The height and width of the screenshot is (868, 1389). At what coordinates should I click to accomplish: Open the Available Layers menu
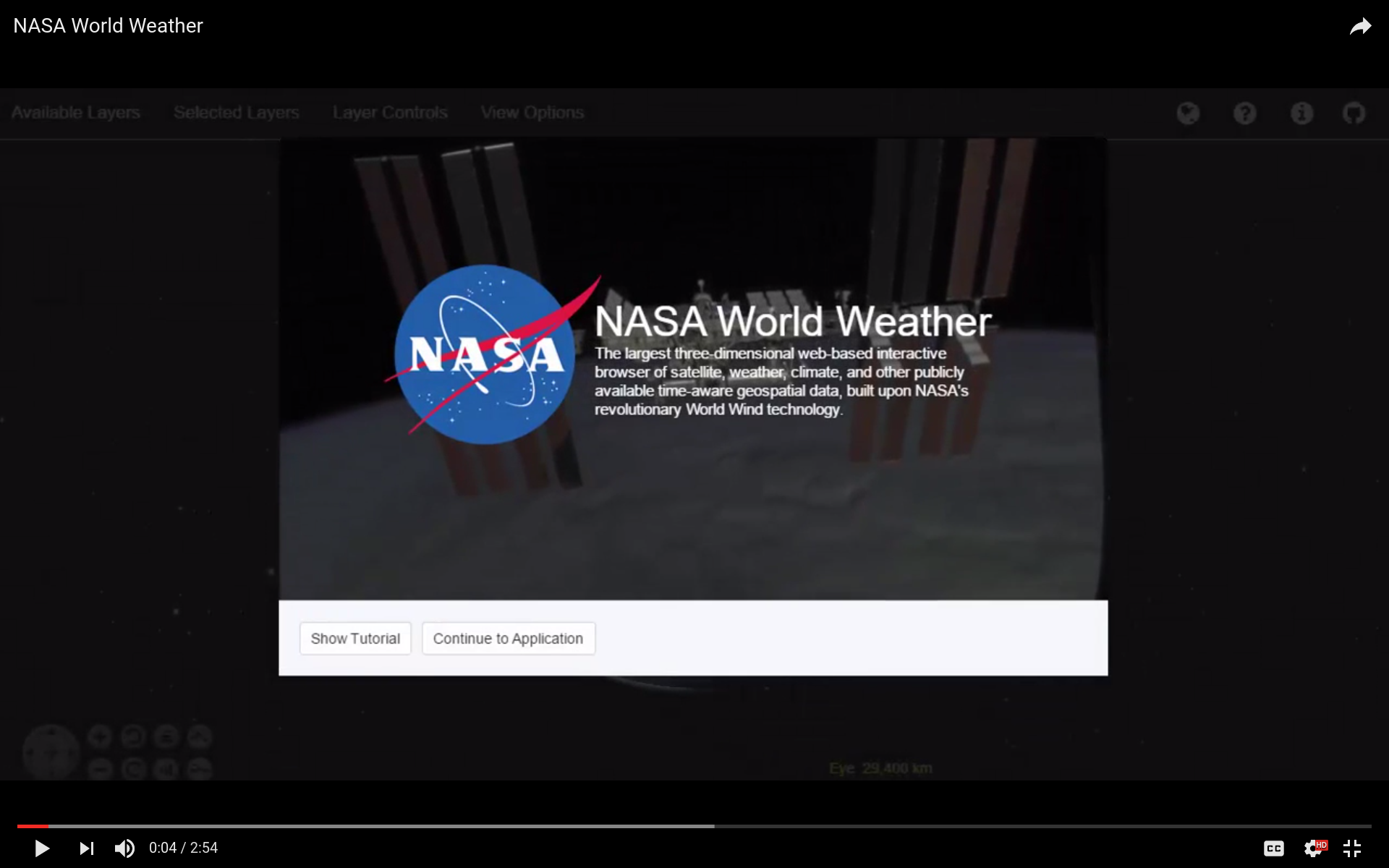76,113
